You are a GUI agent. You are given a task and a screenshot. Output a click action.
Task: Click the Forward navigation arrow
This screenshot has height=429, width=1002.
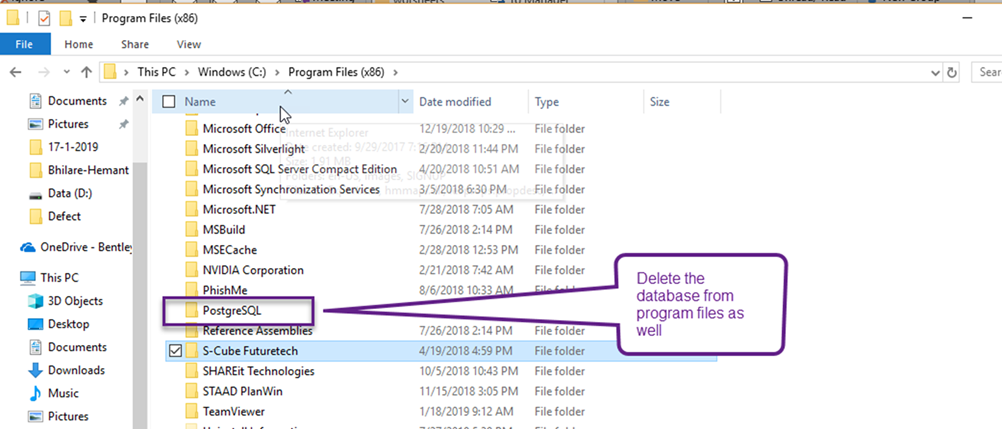(x=43, y=72)
